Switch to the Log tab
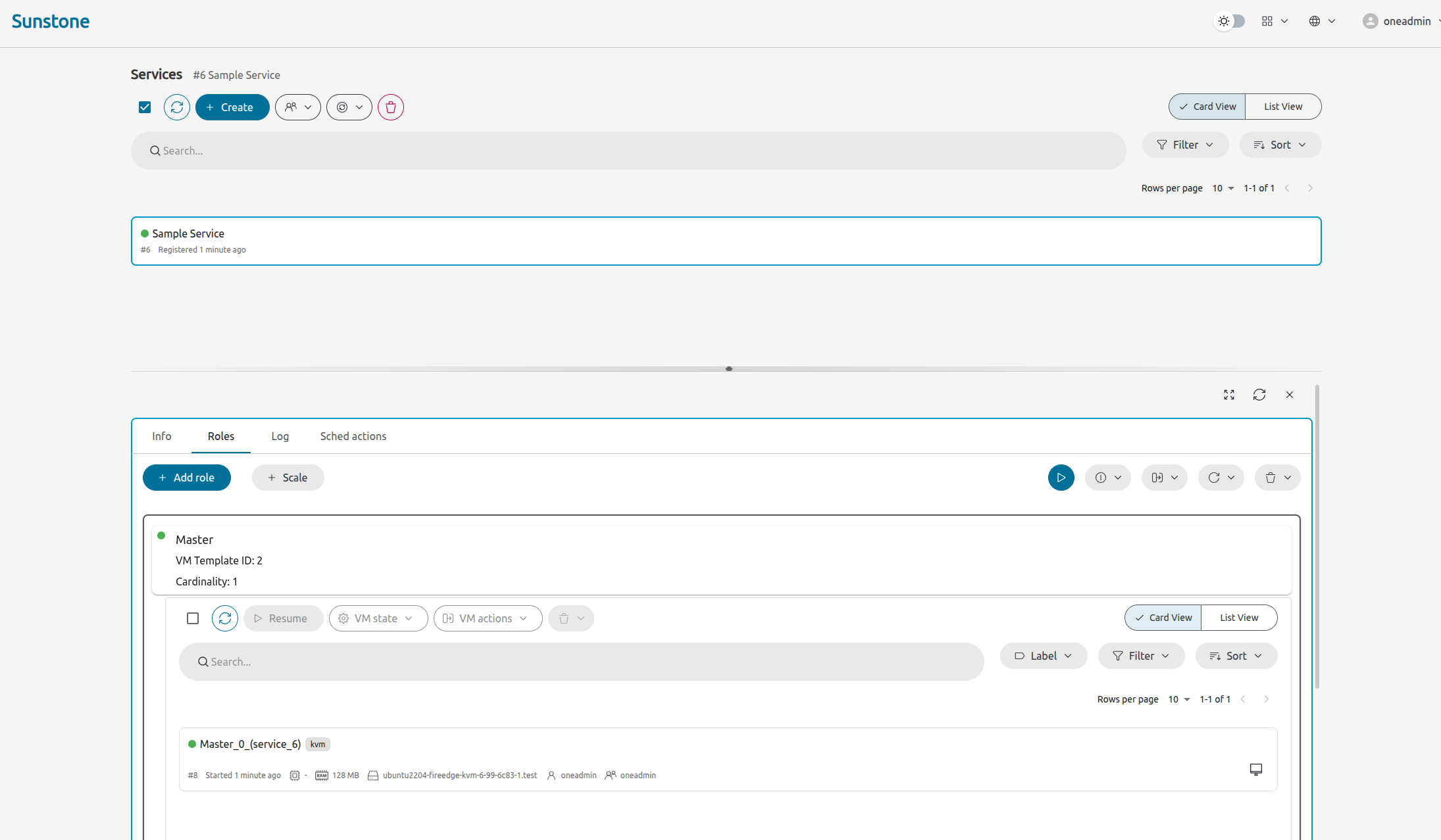The width and height of the screenshot is (1441, 840). [x=280, y=436]
